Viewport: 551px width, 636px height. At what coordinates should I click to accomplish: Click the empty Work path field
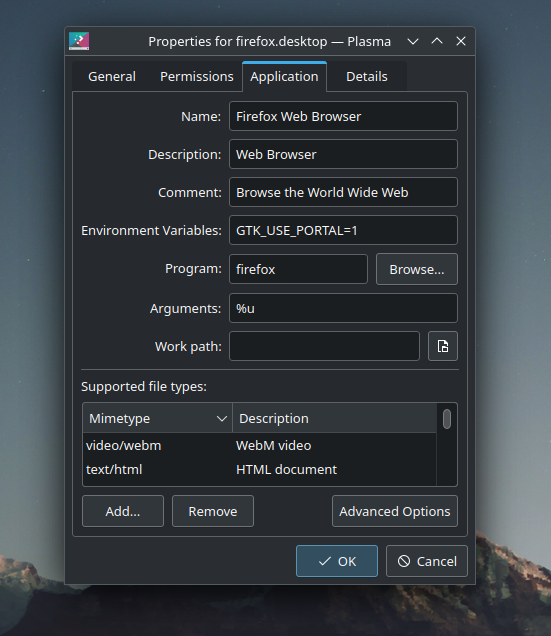(x=324, y=346)
